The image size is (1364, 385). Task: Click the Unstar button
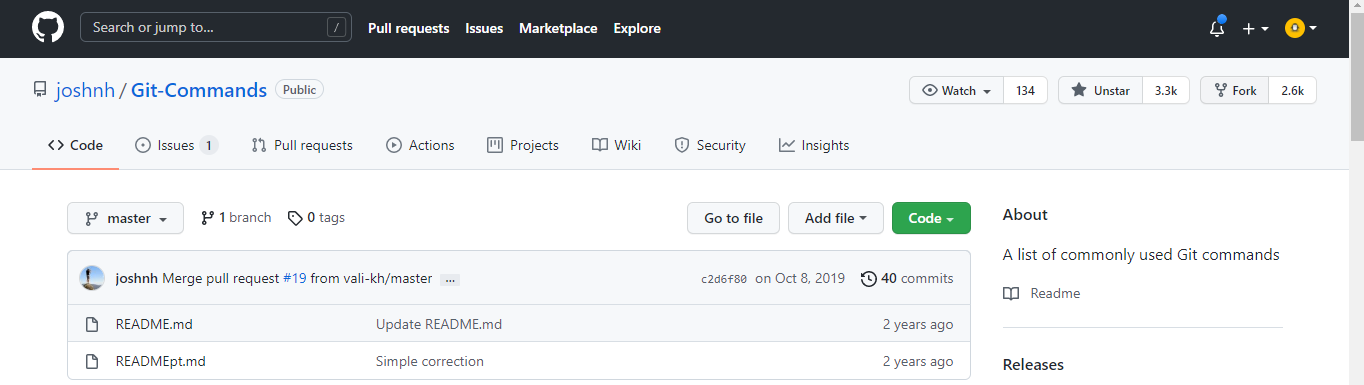point(1100,90)
